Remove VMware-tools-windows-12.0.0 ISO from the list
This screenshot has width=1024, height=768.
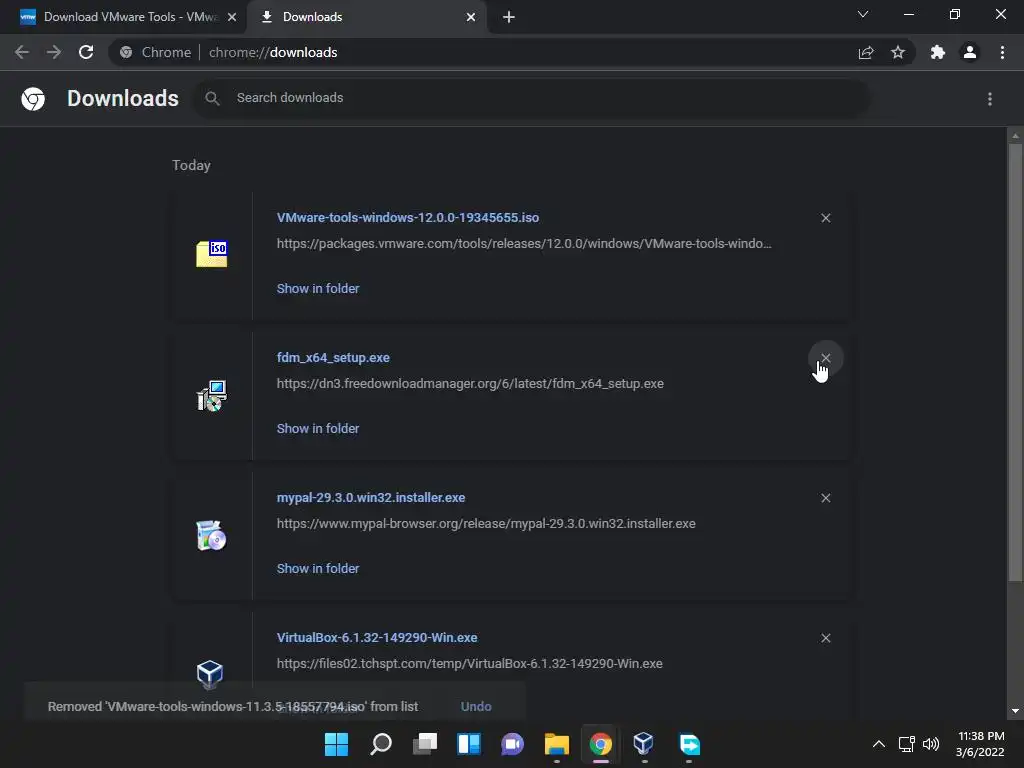point(825,218)
